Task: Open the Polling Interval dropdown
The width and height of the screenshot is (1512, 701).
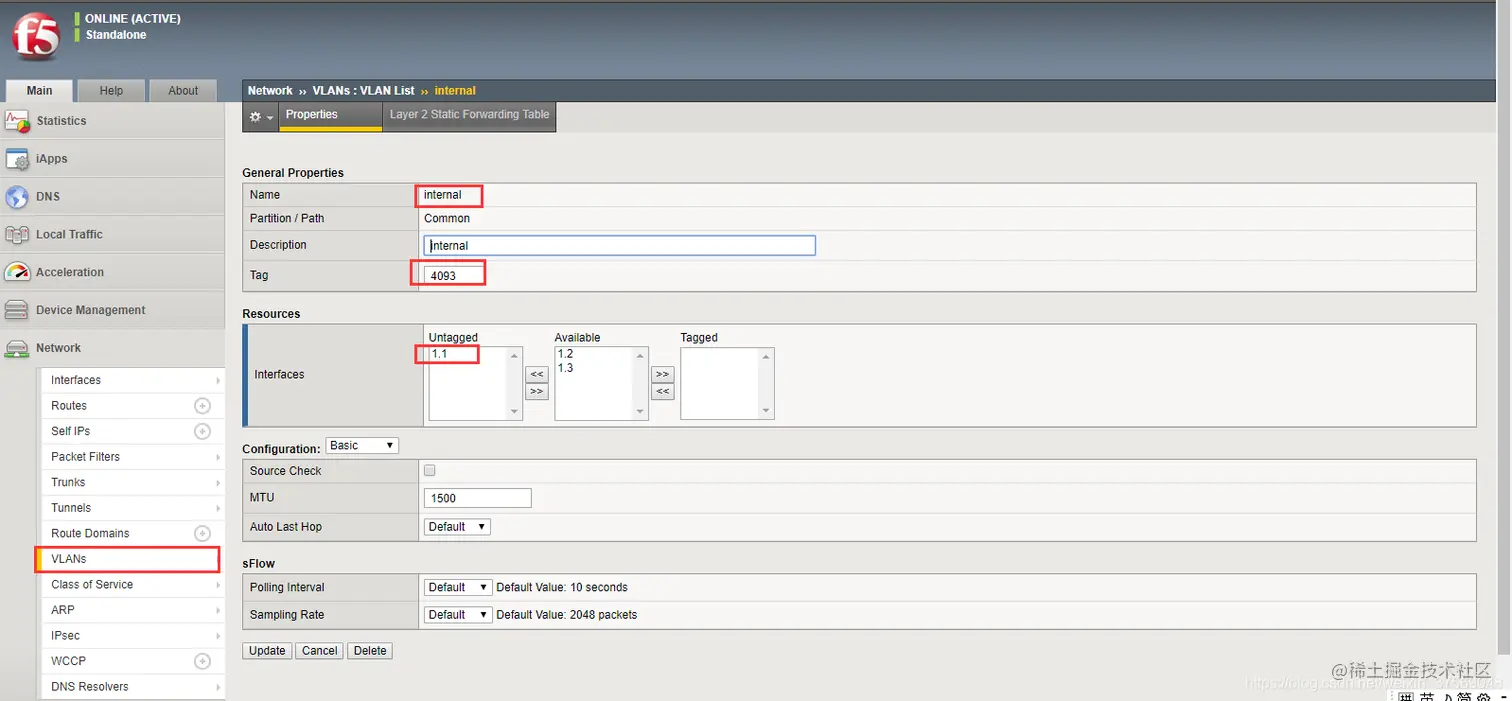Action: [458, 587]
